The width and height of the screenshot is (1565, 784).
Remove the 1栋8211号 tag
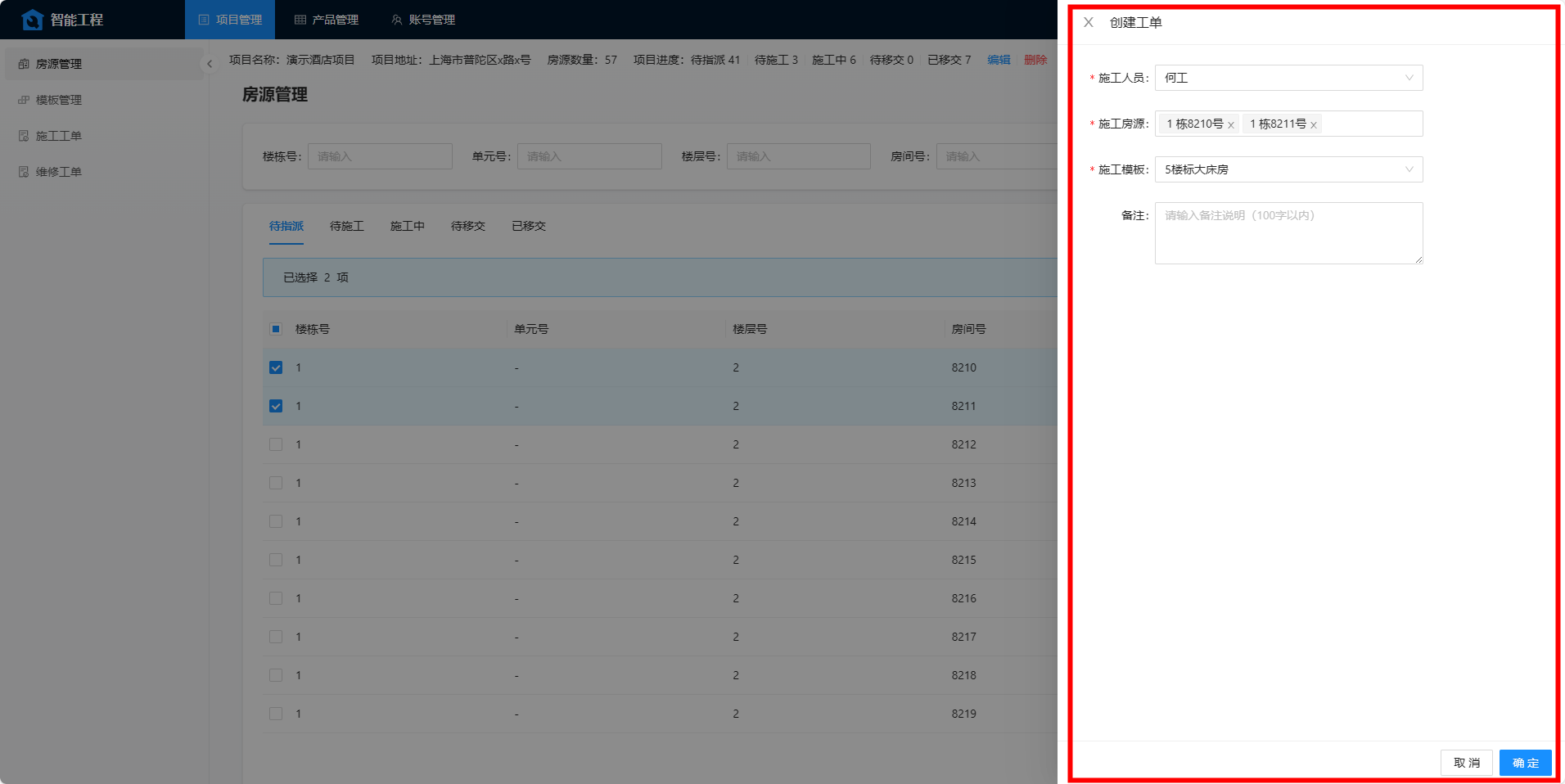click(x=1314, y=125)
